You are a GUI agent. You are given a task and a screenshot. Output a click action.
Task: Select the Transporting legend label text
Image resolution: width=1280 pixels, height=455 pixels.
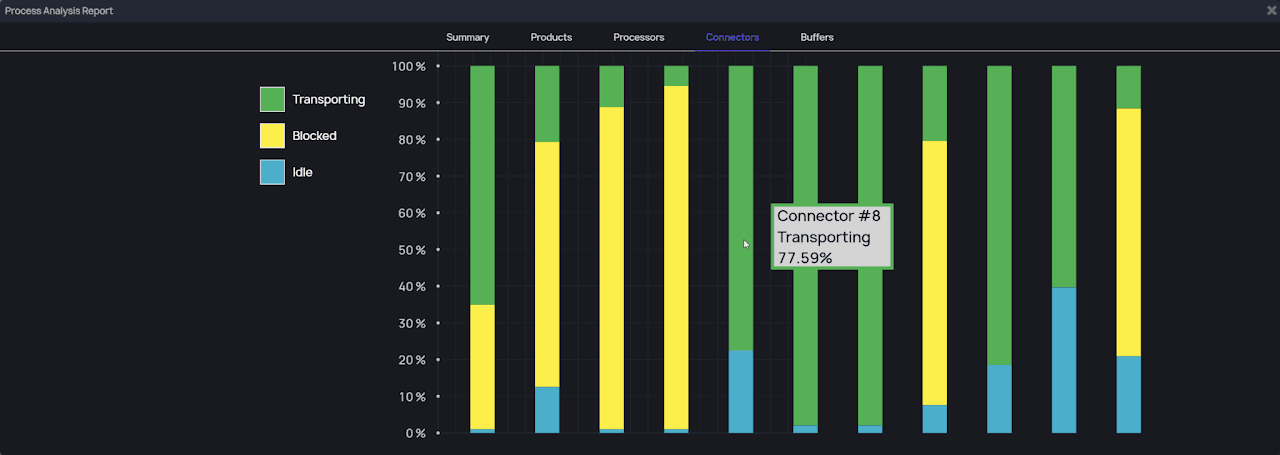click(x=328, y=100)
